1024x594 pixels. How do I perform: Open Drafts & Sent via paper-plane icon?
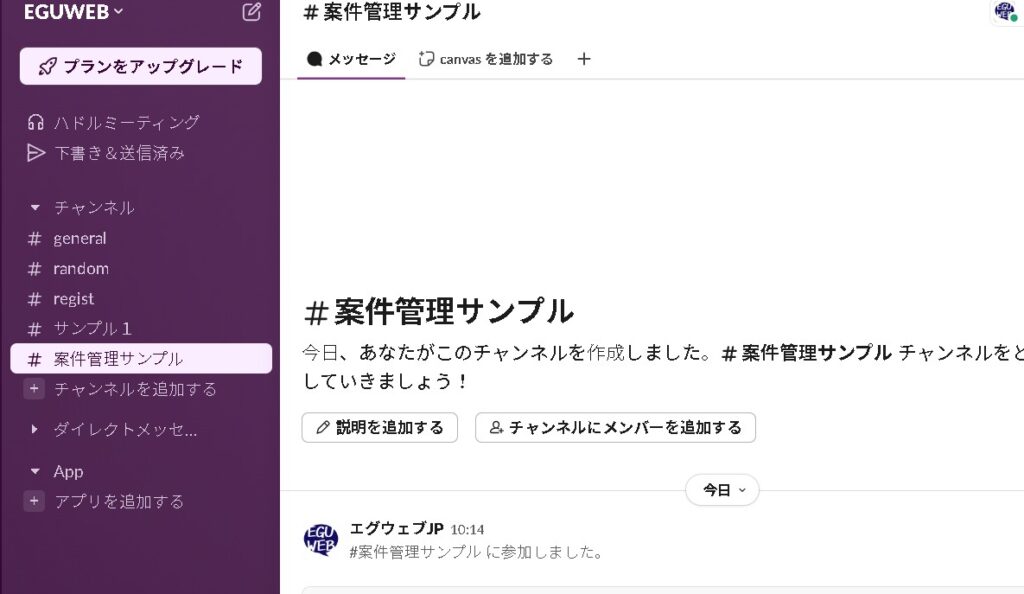pyautogui.click(x=36, y=153)
